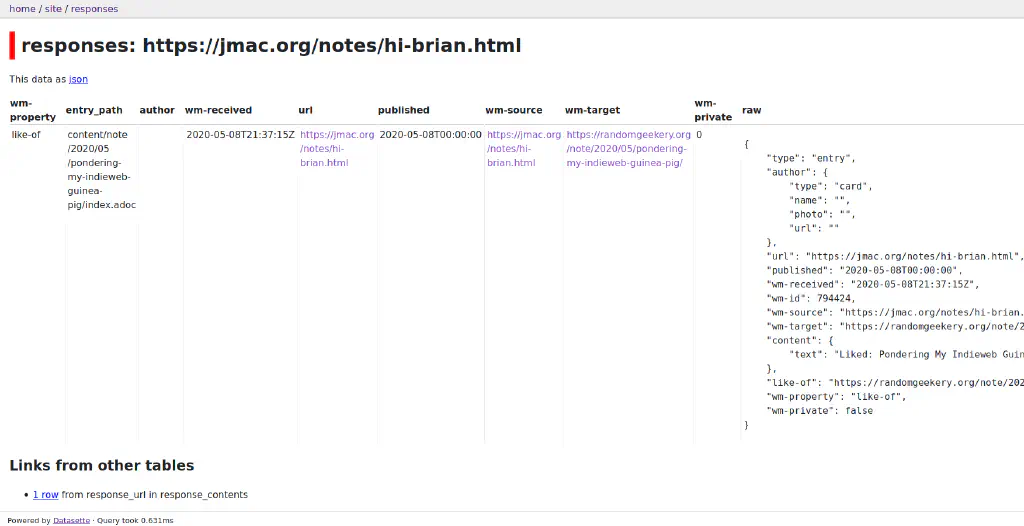Open the wm-source column jmac.org link
Screen dimensions: 1024x526
click(524, 148)
